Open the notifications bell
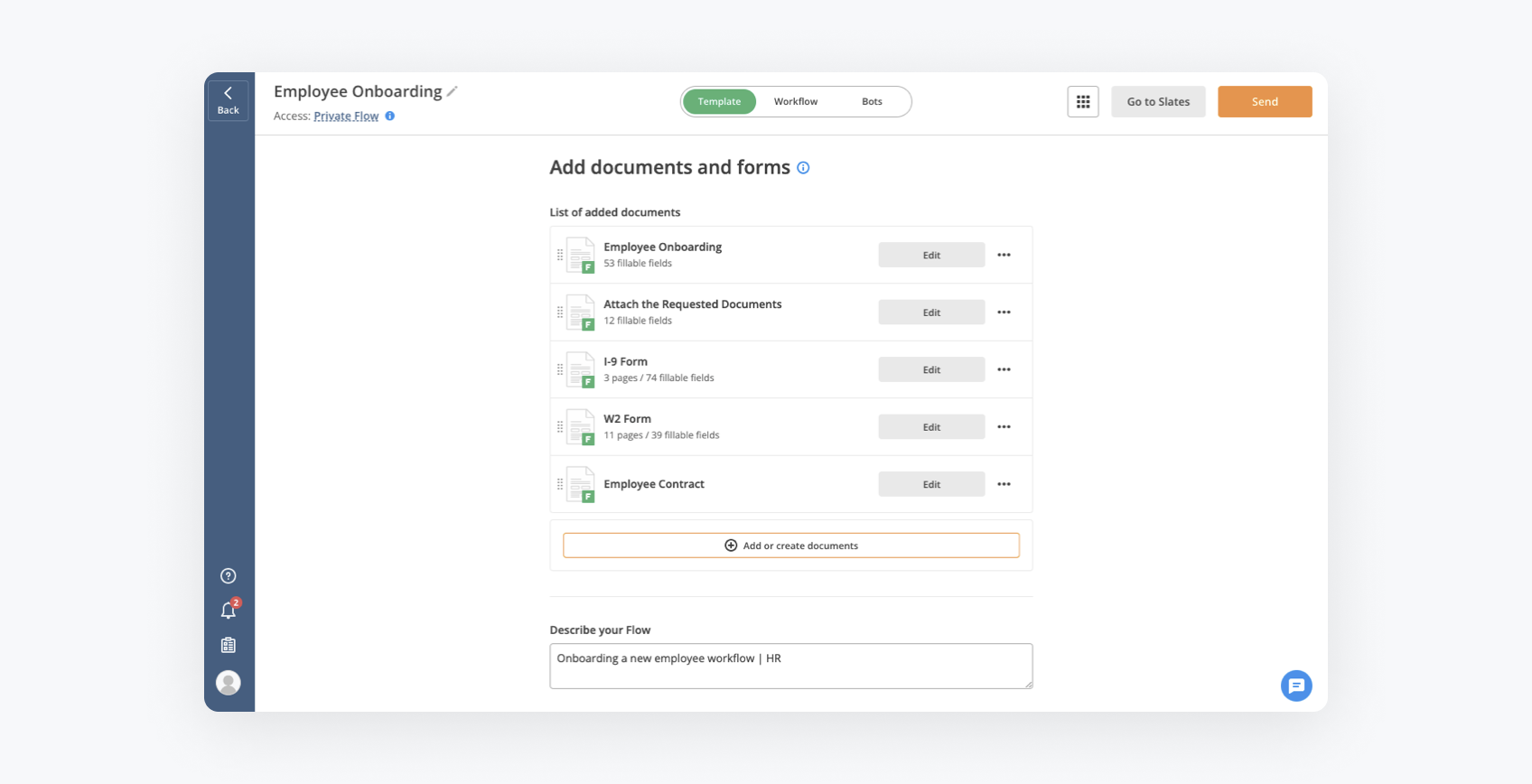 tap(229, 611)
